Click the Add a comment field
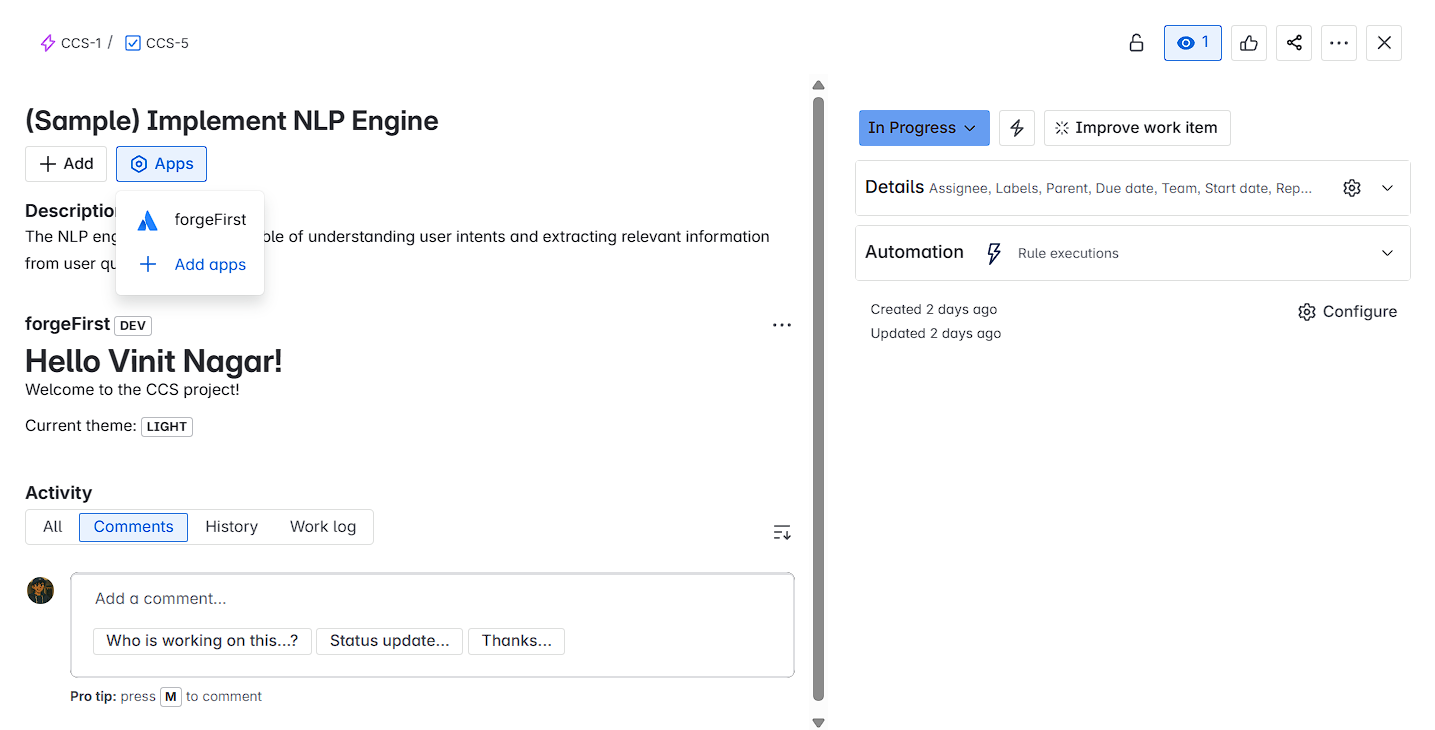This screenshot has height=730, width=1435. 432,599
